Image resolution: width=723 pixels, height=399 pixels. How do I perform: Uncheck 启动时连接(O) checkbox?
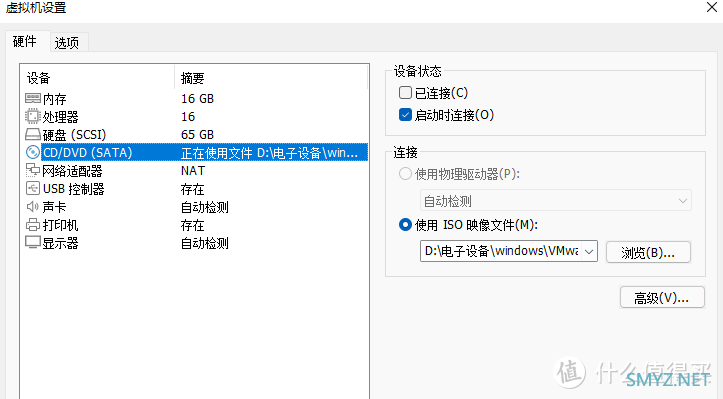pos(405,114)
